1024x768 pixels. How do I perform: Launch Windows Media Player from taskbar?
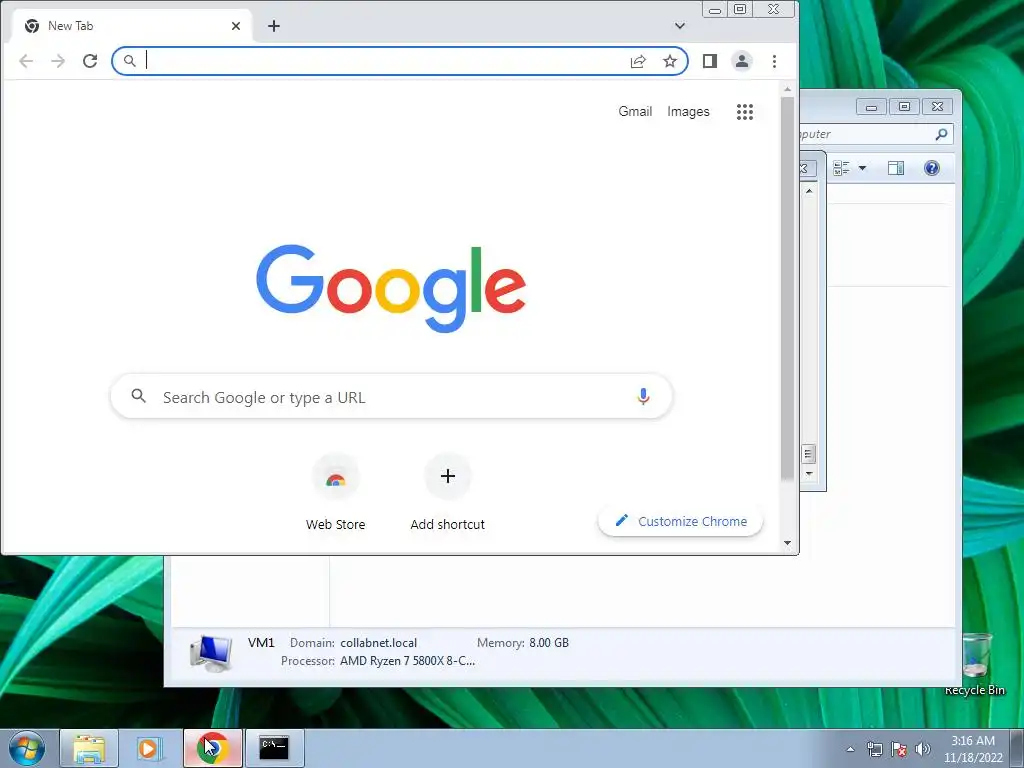pyautogui.click(x=150, y=748)
